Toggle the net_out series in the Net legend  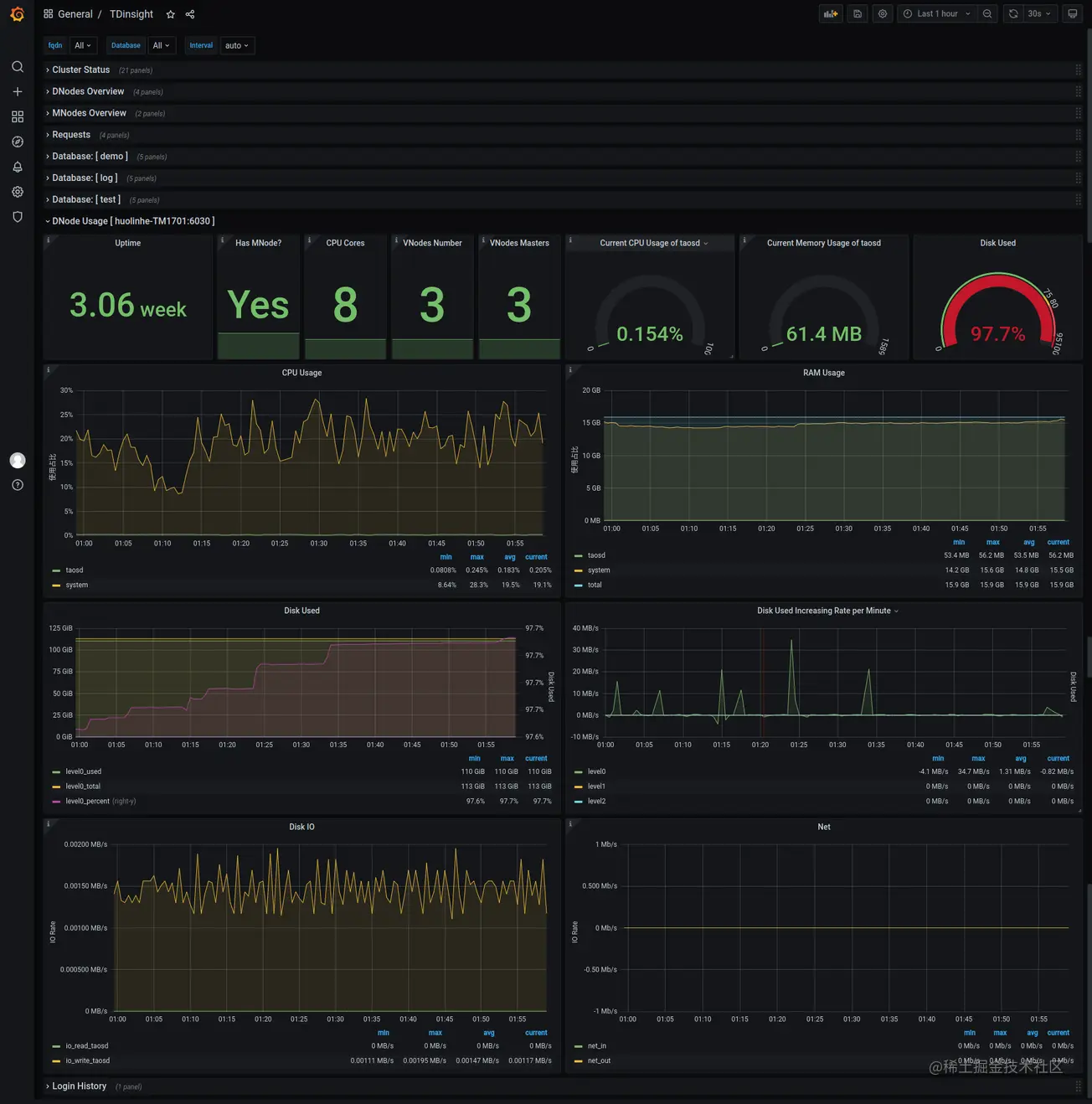(x=599, y=1061)
